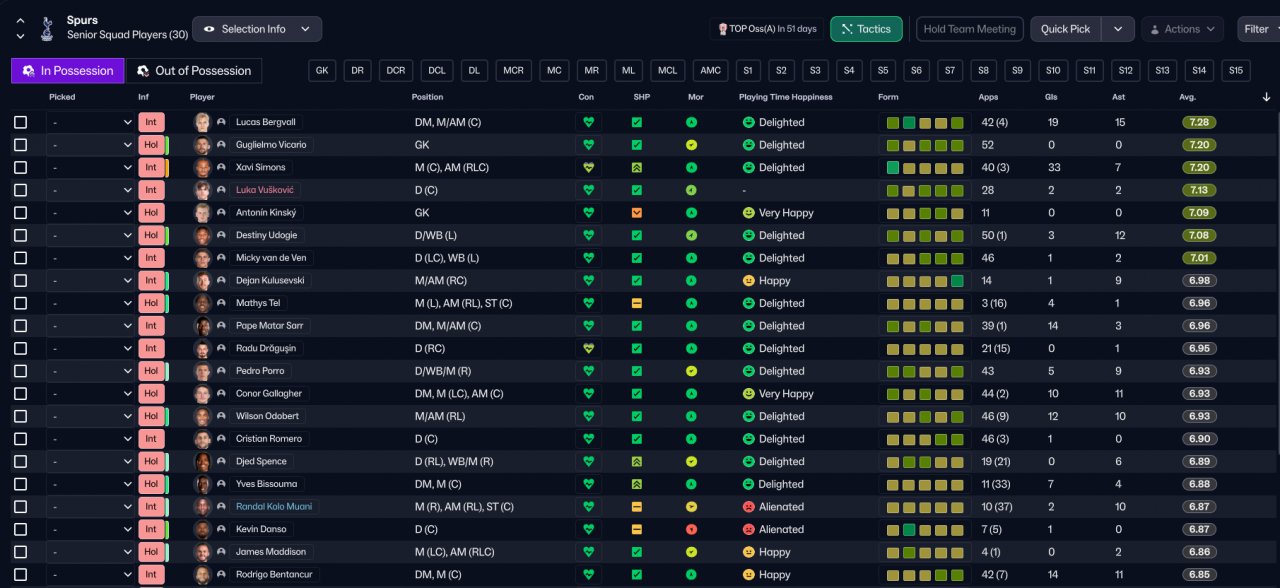Viewport: 1280px width, 588px height.
Task: Click Lucas Bergvall's condition heart icon
Action: click(x=589, y=122)
